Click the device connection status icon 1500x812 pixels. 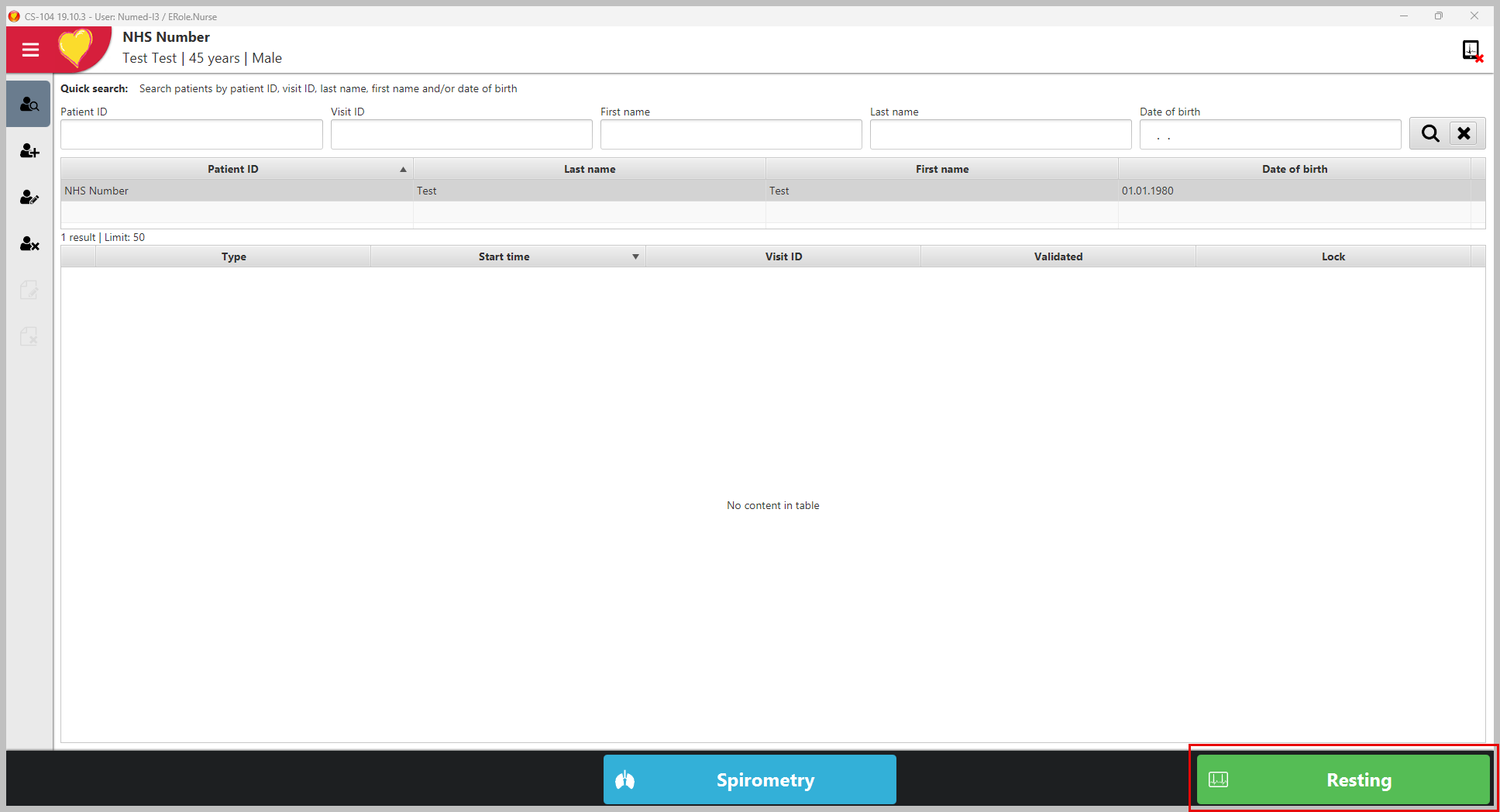click(1471, 51)
